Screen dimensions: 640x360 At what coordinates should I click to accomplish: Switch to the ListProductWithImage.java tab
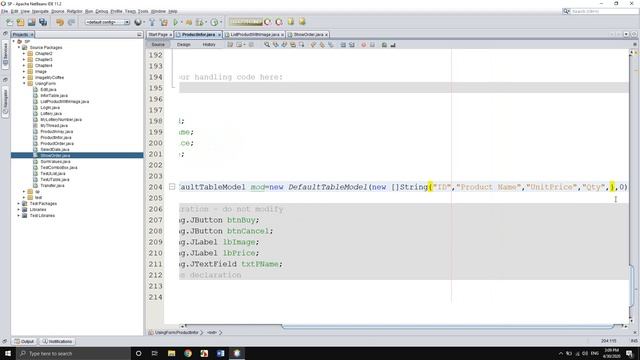click(x=255, y=34)
